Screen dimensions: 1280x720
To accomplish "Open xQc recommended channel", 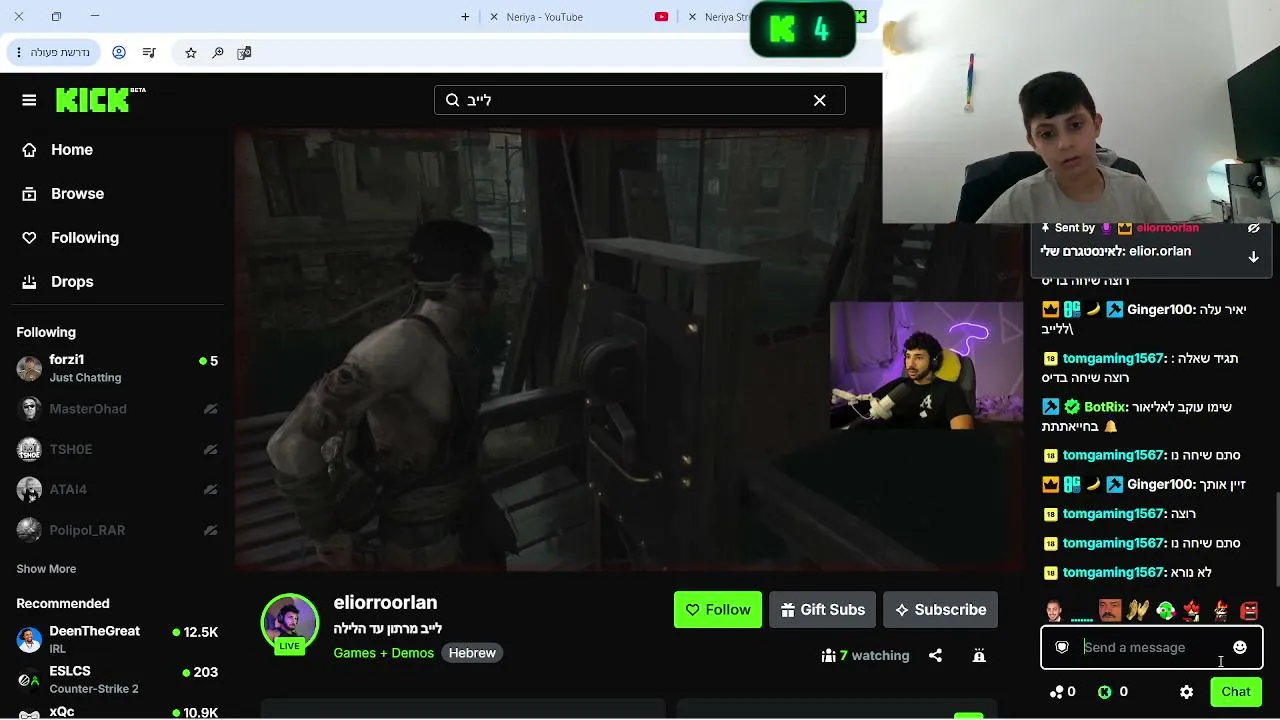I will point(117,712).
